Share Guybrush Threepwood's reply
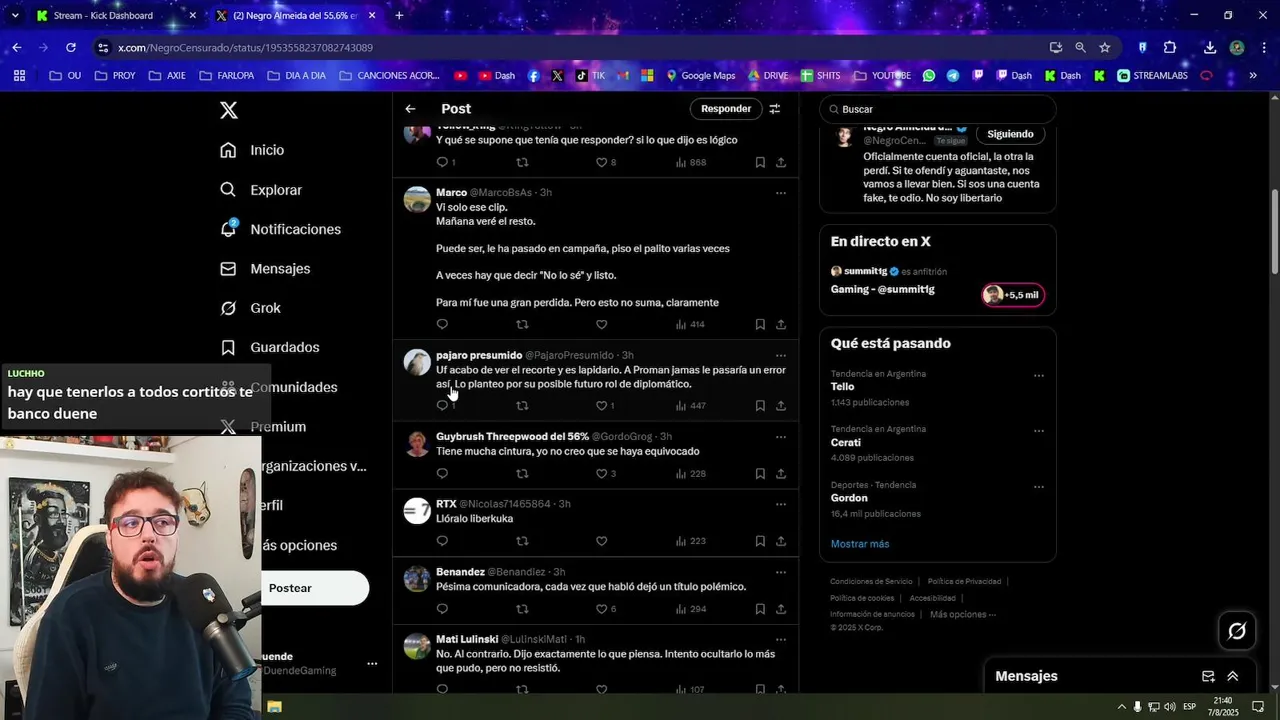The height and width of the screenshot is (720, 1280). (x=781, y=474)
